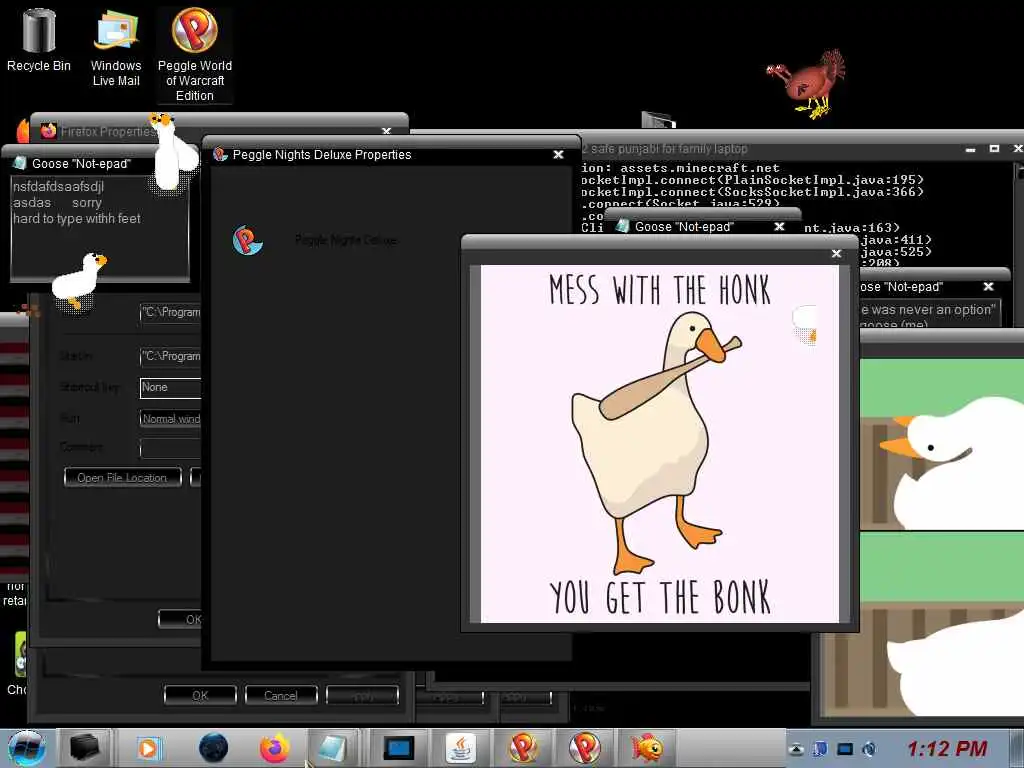Show hidden system tray icons
Screen dimensions: 1024x768
796,749
